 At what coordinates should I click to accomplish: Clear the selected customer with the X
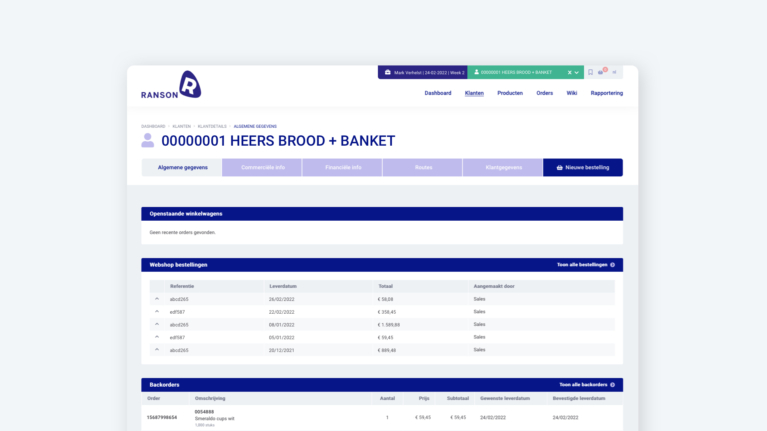pos(569,72)
